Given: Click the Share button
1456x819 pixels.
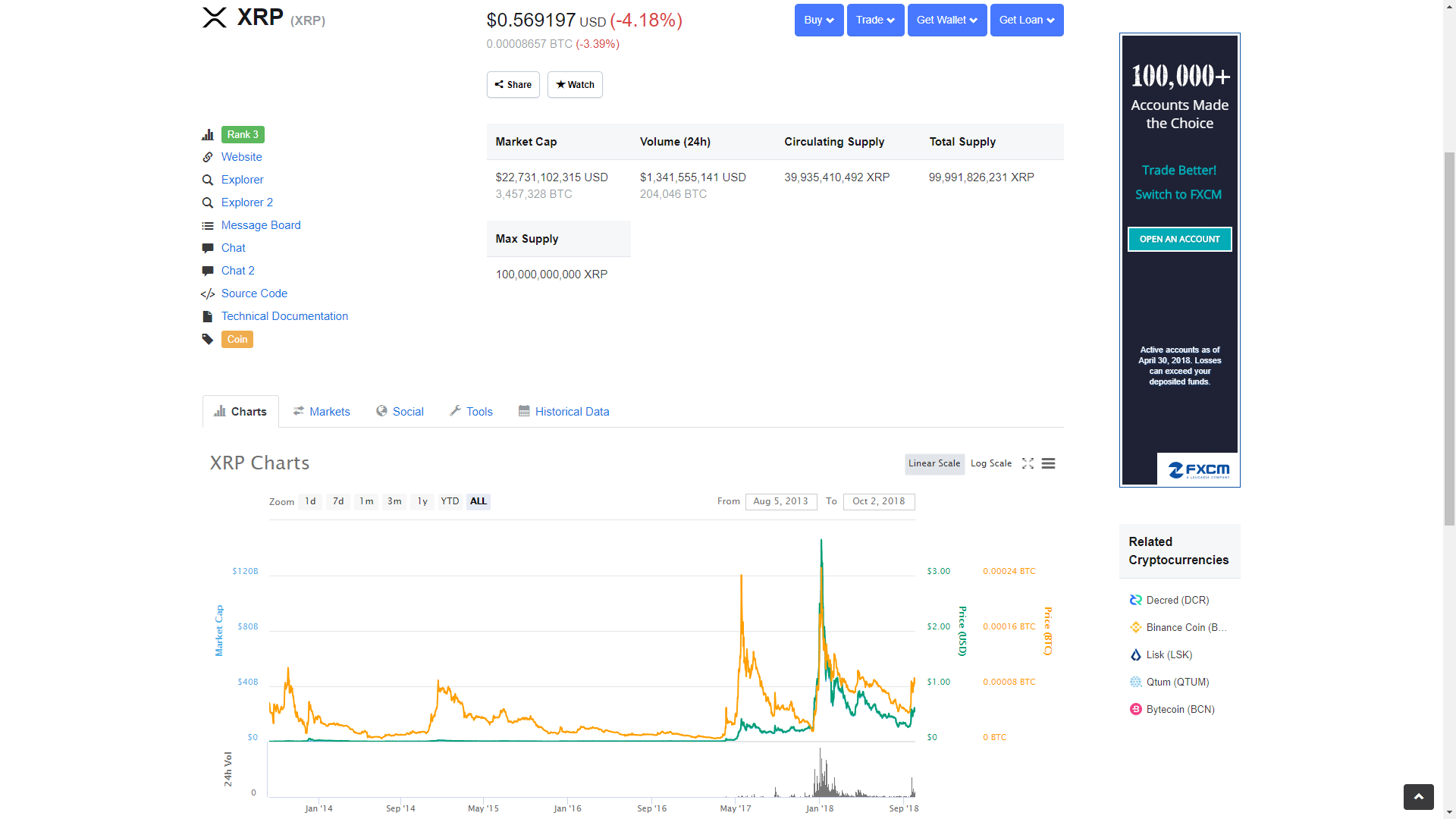Looking at the screenshot, I should pyautogui.click(x=513, y=84).
